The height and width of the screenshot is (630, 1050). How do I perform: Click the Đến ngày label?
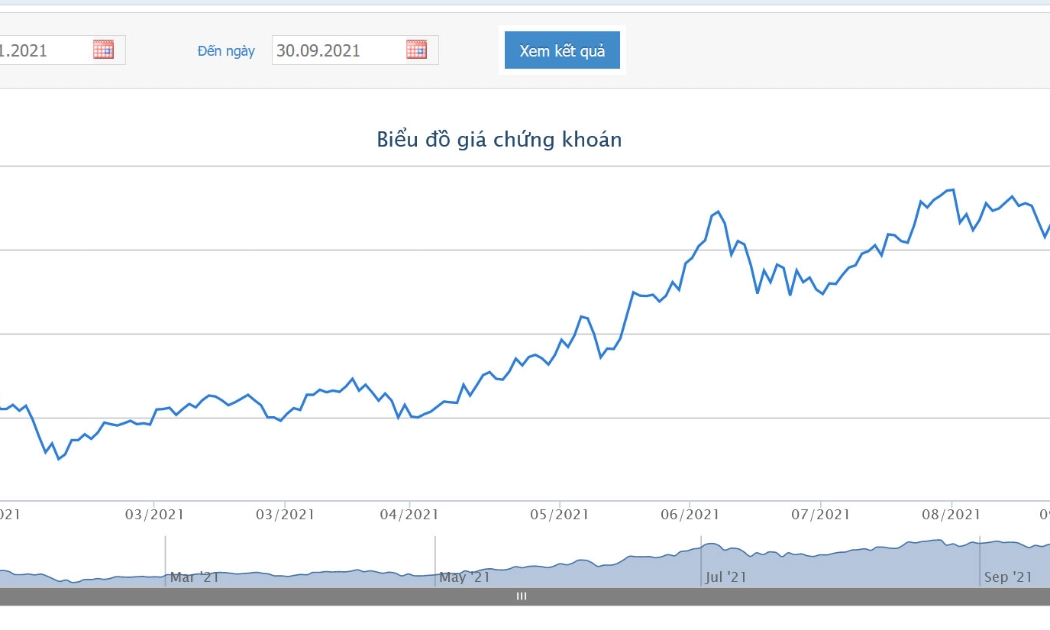pyautogui.click(x=226, y=51)
